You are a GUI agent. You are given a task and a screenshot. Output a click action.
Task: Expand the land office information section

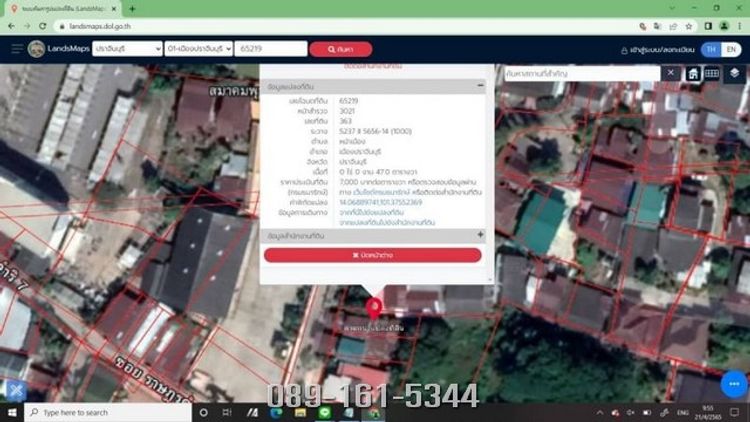pyautogui.click(x=480, y=235)
